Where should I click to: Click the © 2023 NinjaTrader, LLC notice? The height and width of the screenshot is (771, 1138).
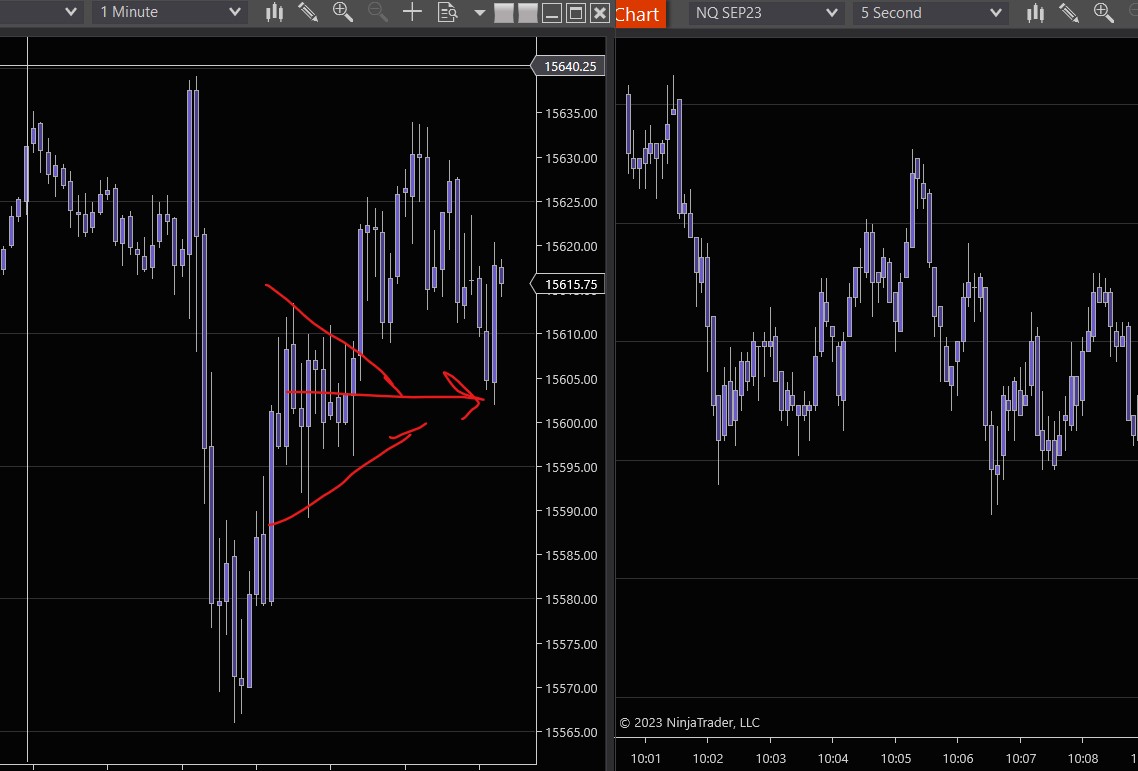[x=689, y=722]
